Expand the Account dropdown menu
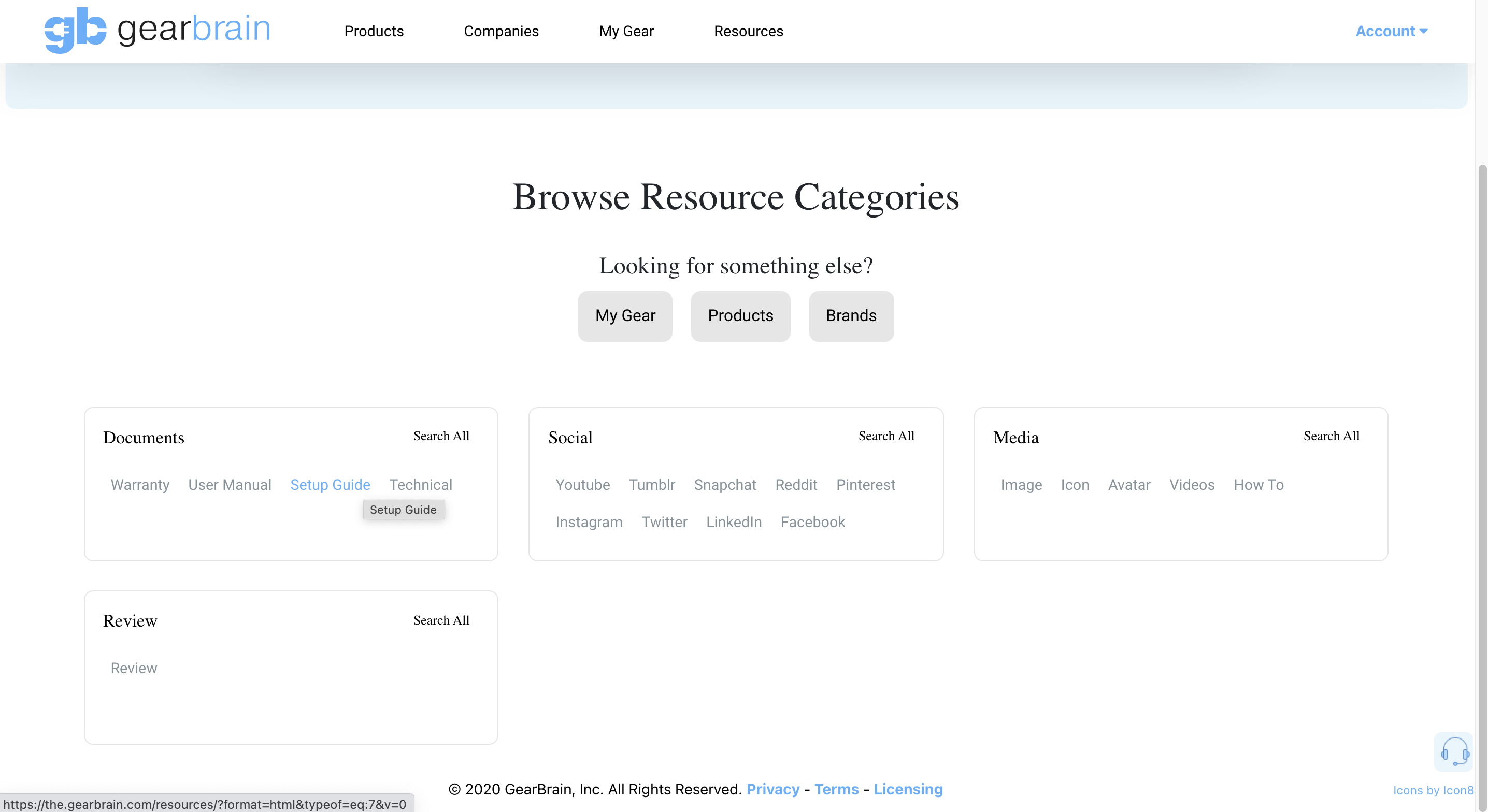This screenshot has width=1488, height=812. point(1391,31)
